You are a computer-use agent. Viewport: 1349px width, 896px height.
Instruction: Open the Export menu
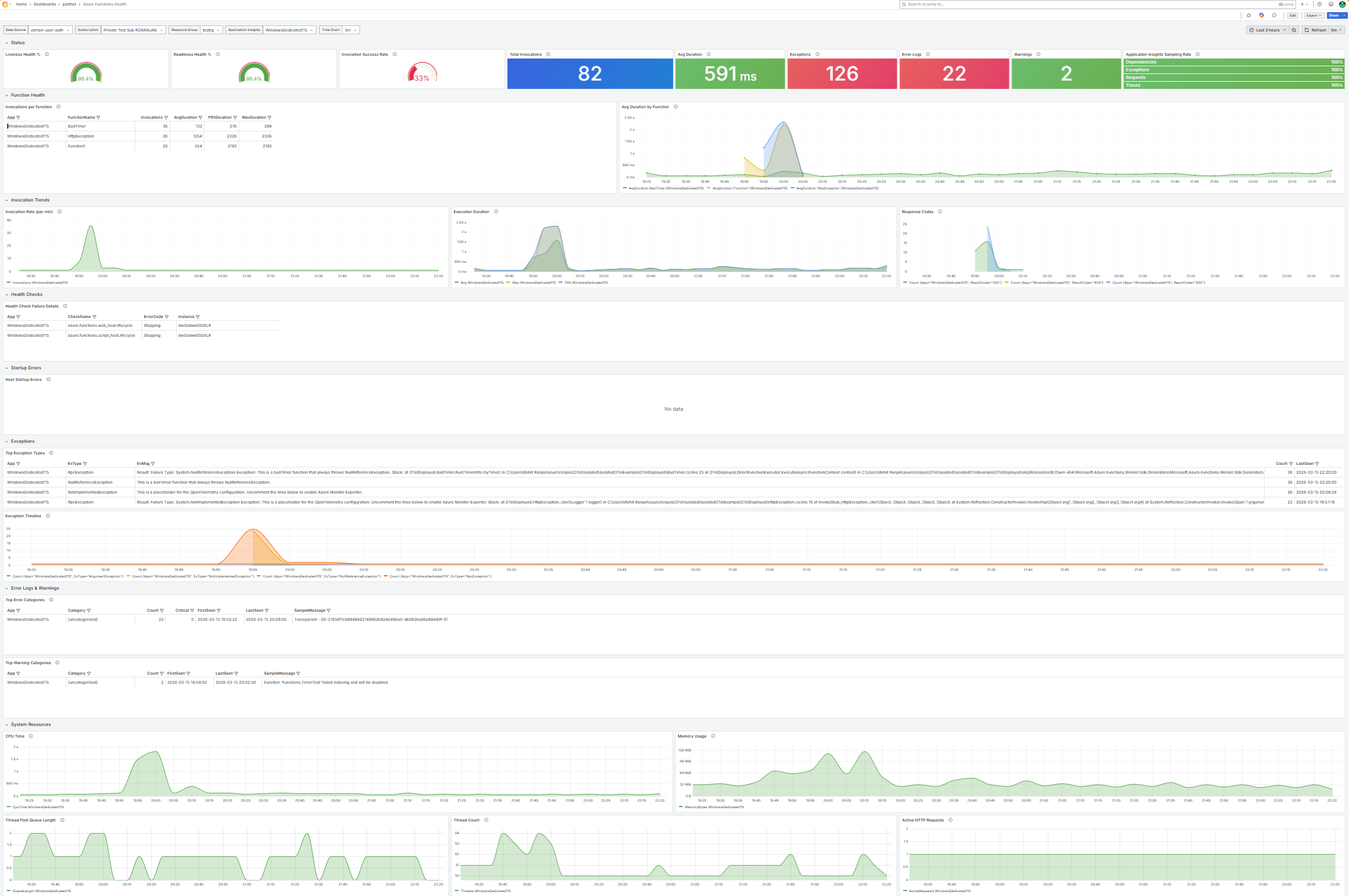(1314, 15)
